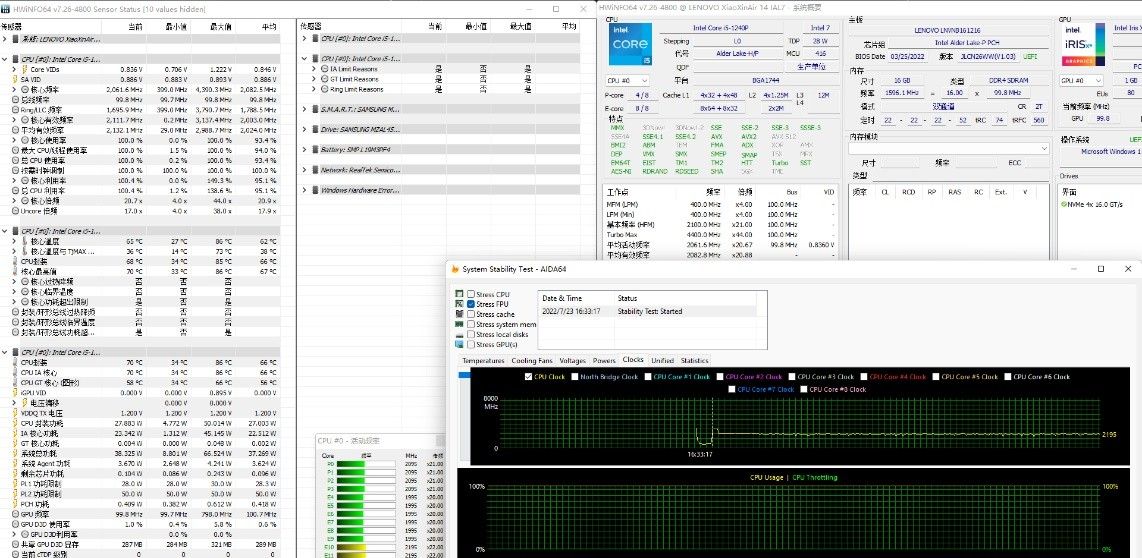This screenshot has width=1142, height=558.
Task: Expand the IA Limit Reasons row
Action: [315, 68]
